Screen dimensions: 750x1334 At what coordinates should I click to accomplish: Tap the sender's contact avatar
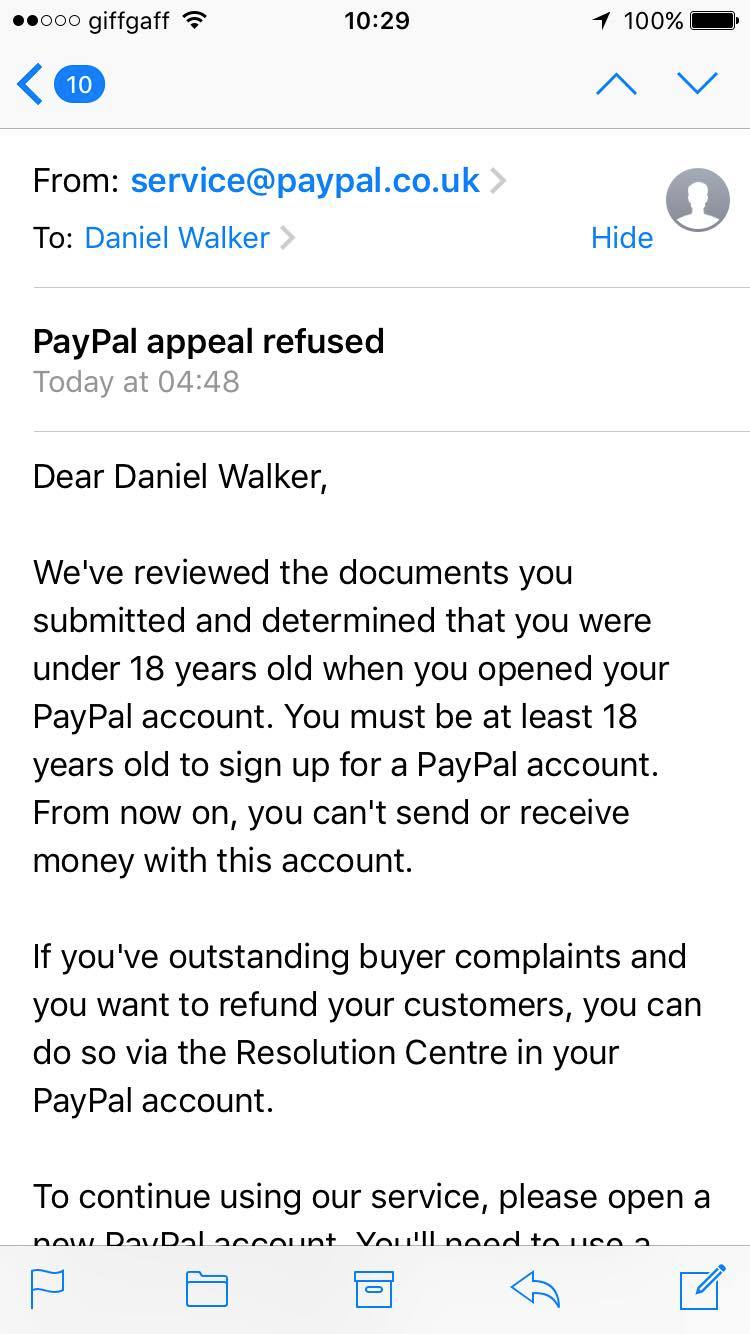(x=698, y=200)
